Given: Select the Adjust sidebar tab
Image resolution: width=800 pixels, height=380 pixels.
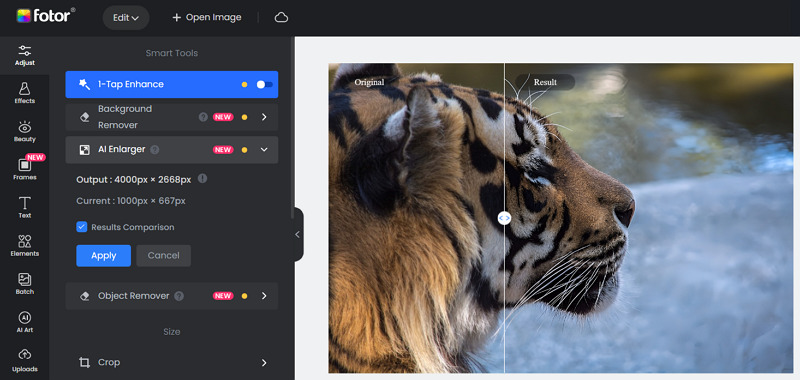Looking at the screenshot, I should (24, 56).
